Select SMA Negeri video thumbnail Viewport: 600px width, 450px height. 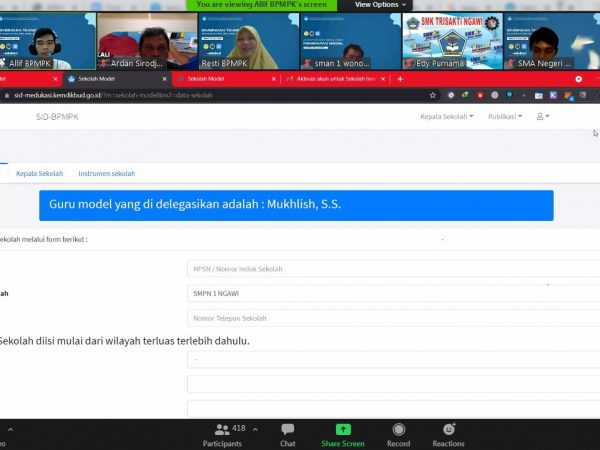pos(552,41)
